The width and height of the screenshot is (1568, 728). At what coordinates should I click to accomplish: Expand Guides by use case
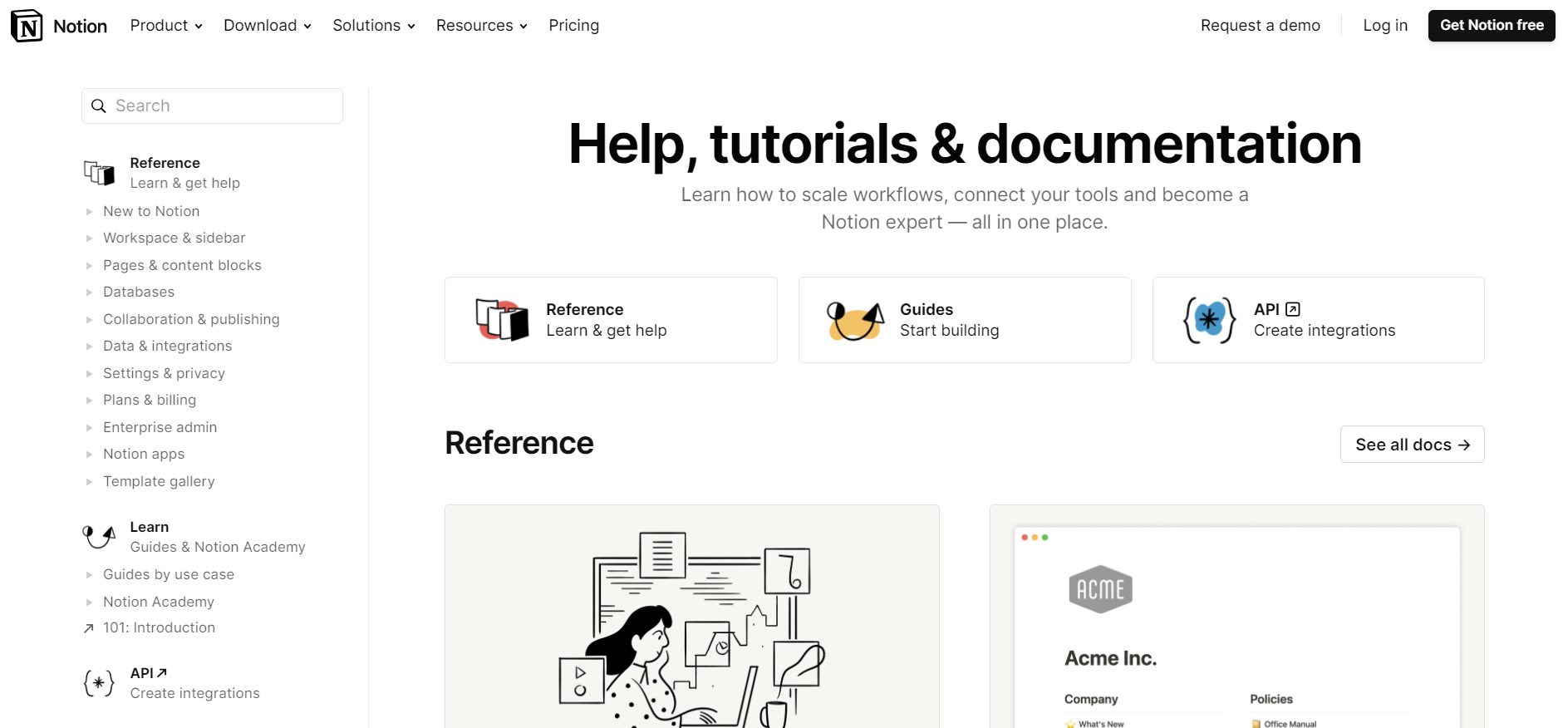pos(90,575)
